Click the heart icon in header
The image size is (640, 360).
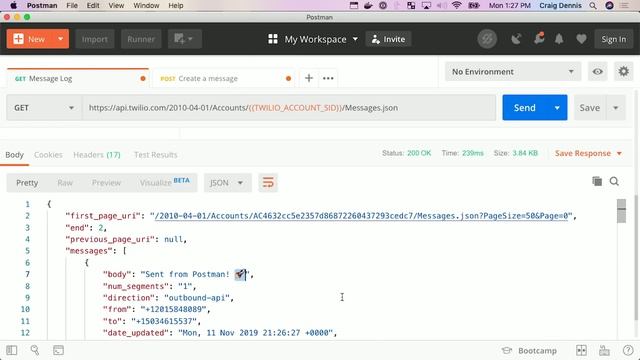click(x=581, y=39)
